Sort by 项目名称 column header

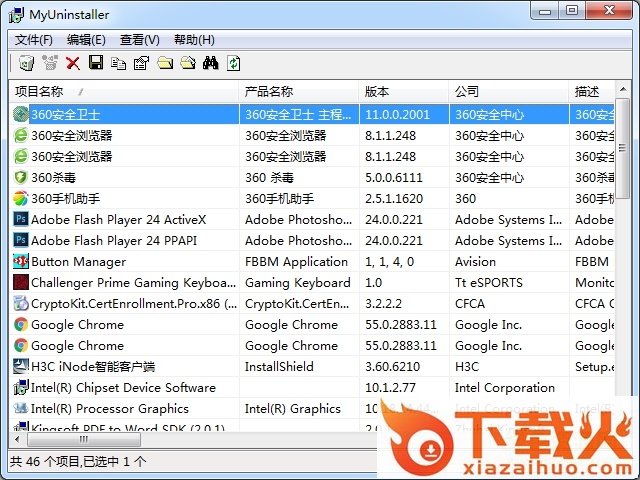pyautogui.click(x=124, y=92)
